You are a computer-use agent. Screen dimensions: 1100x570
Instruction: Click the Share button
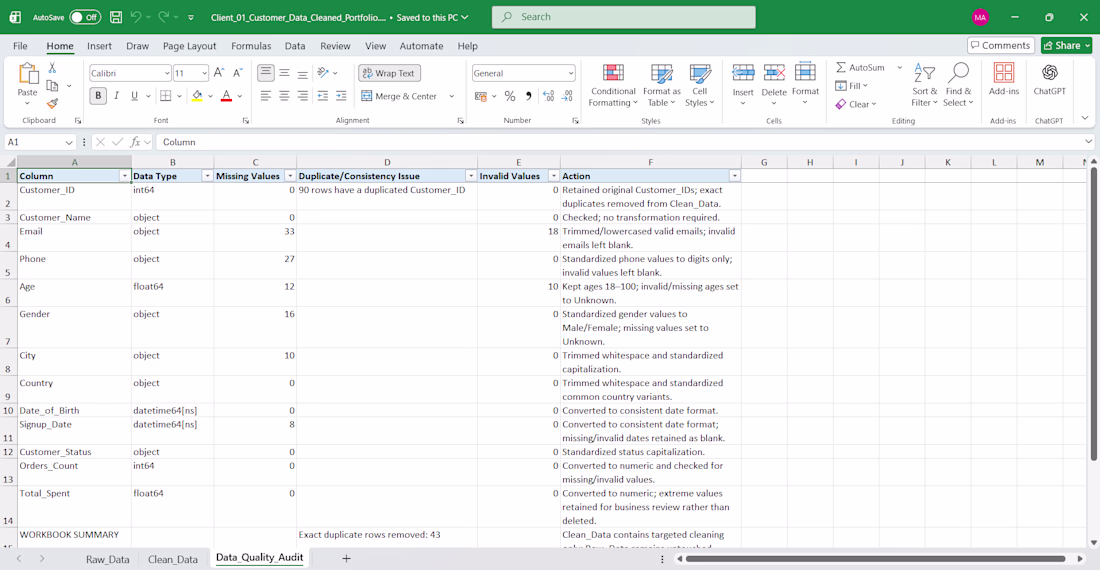point(1066,46)
